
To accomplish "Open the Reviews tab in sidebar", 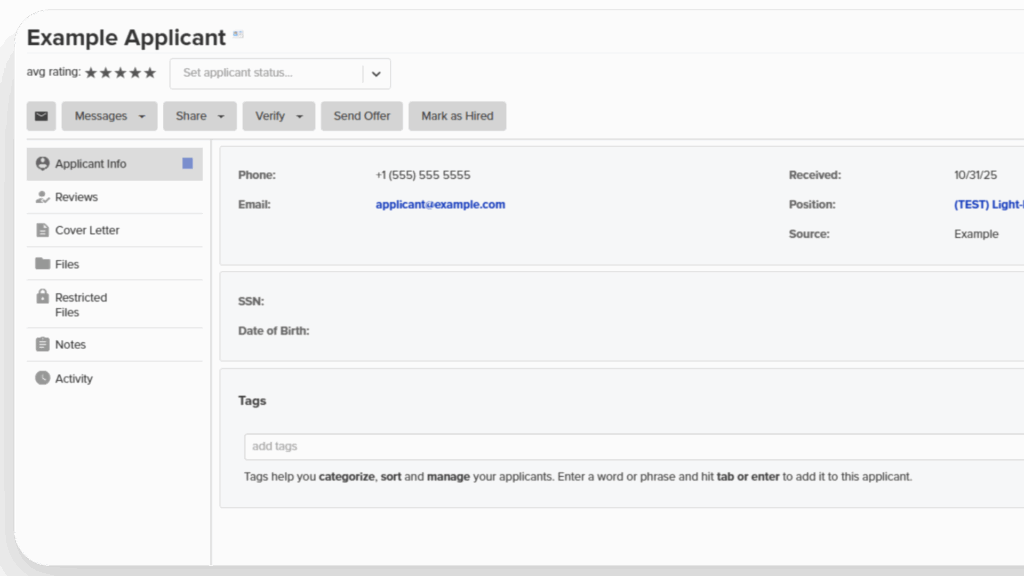I will coord(76,197).
